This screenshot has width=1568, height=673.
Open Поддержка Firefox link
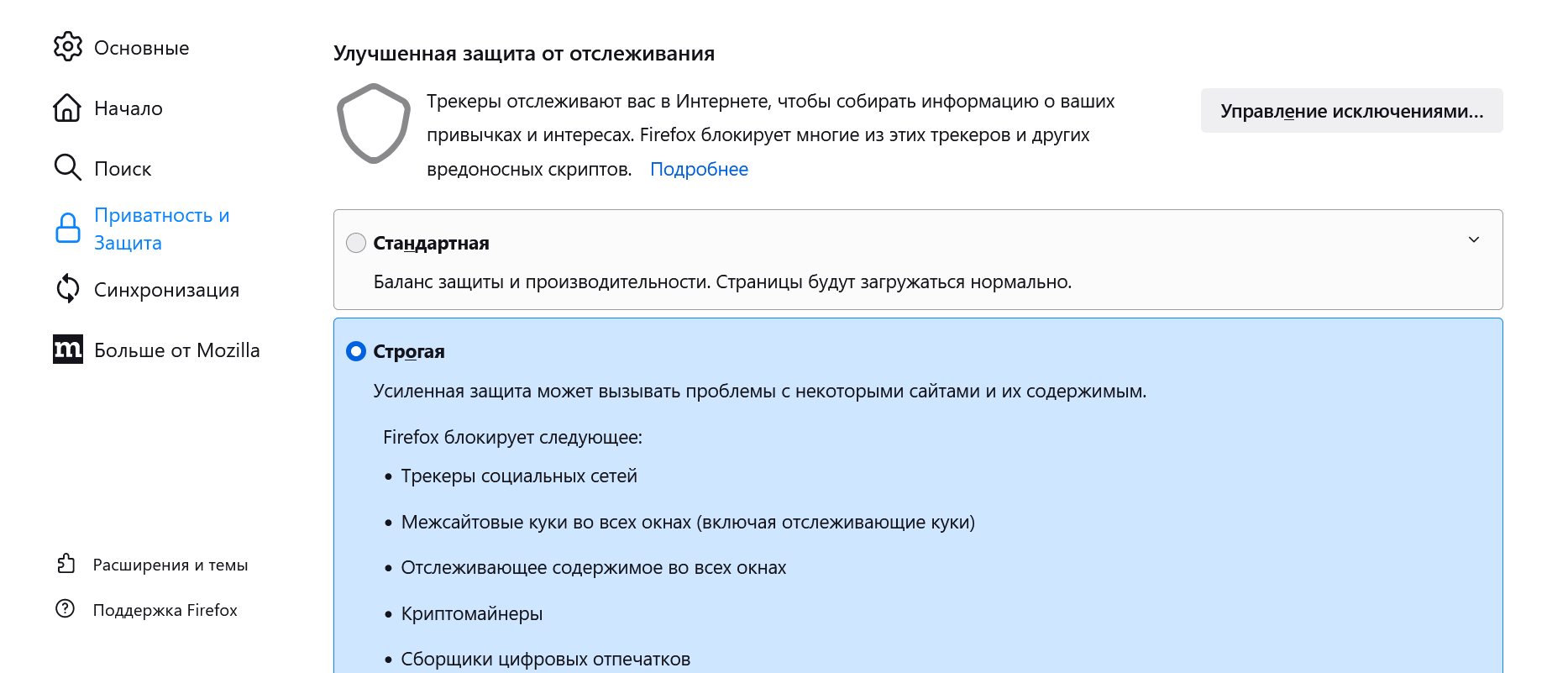click(x=165, y=610)
